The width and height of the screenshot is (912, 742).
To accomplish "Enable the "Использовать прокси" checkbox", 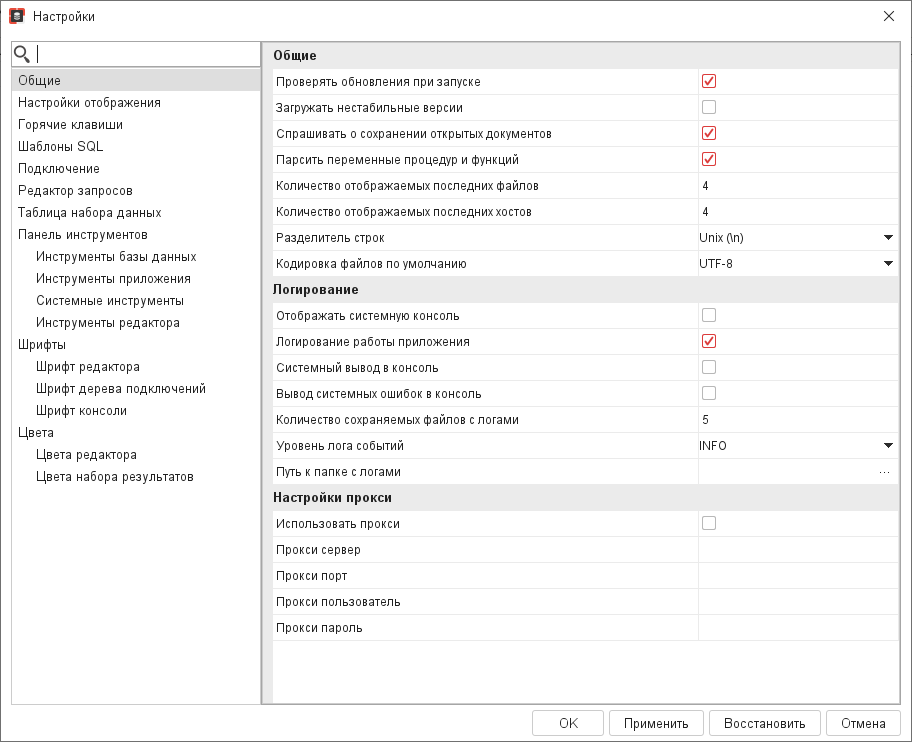I will [x=709, y=523].
